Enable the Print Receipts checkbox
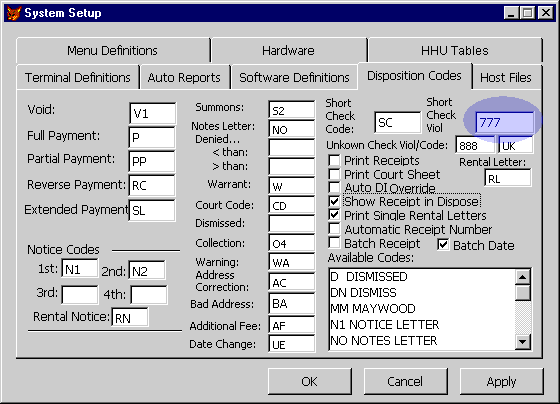Viewport: 560px width, 404px height. click(334, 160)
